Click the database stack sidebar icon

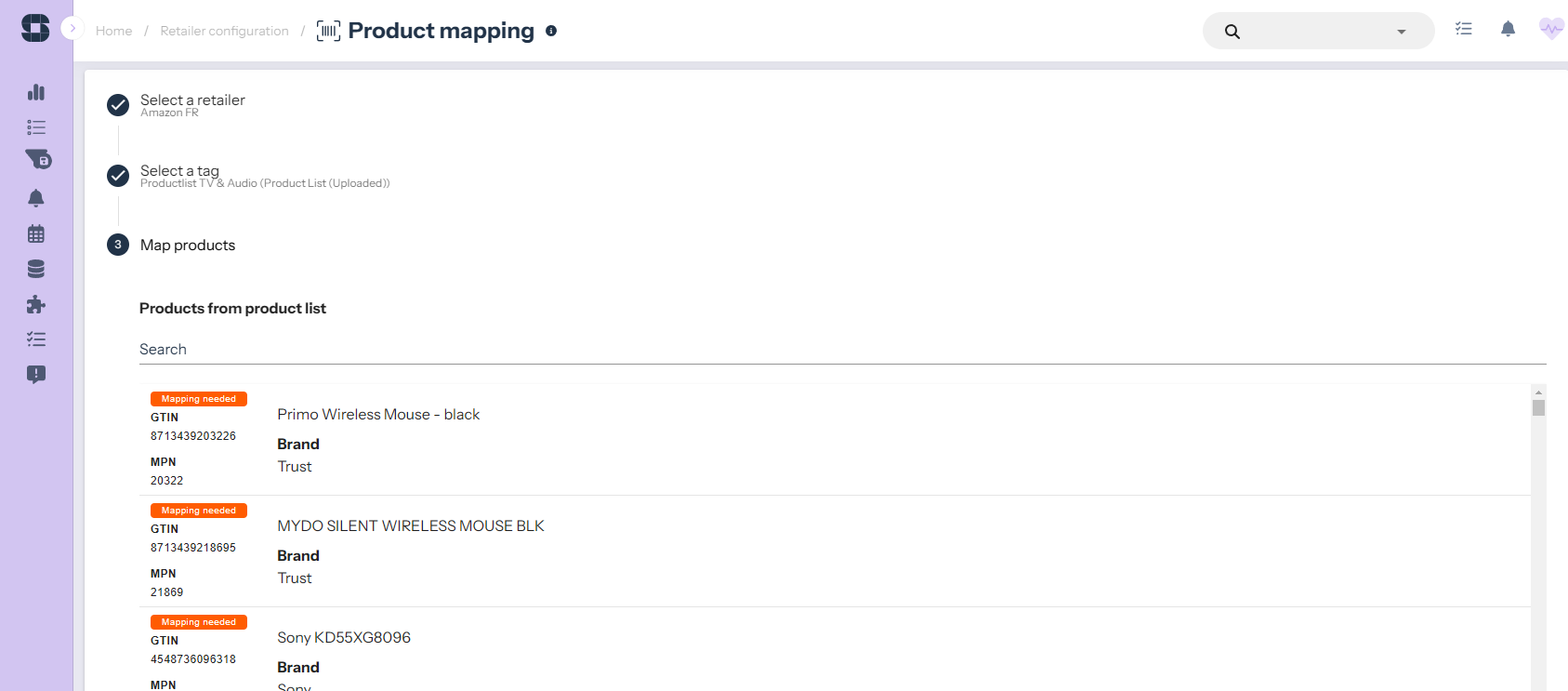36,269
